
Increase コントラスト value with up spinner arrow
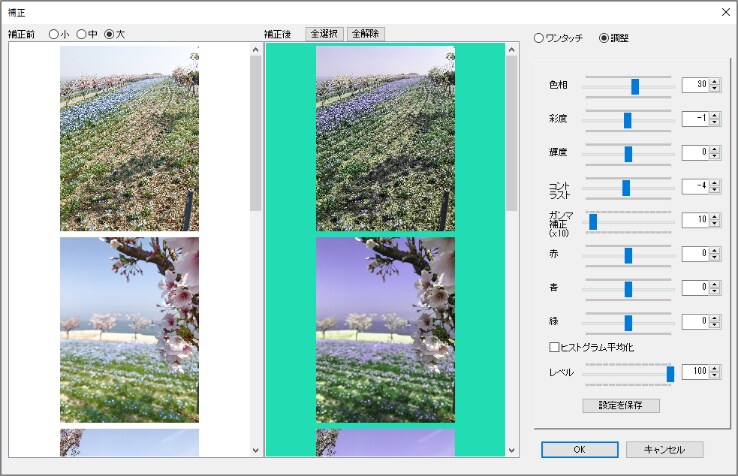click(715, 183)
